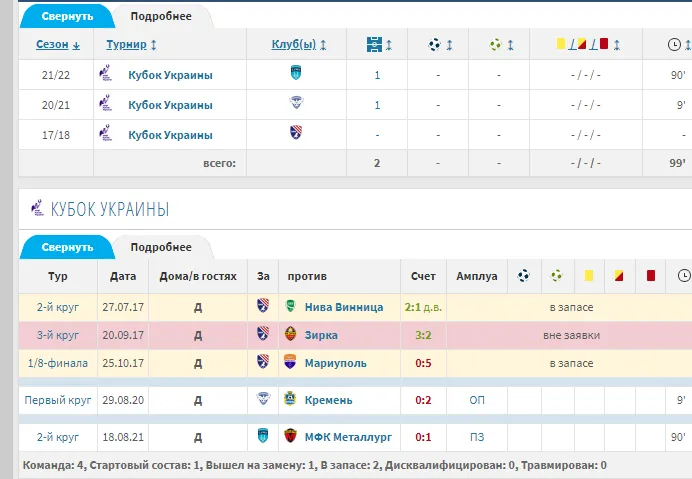The width and height of the screenshot is (692, 479).
Task: Sort the table by Сезон column
Action: tap(58, 45)
